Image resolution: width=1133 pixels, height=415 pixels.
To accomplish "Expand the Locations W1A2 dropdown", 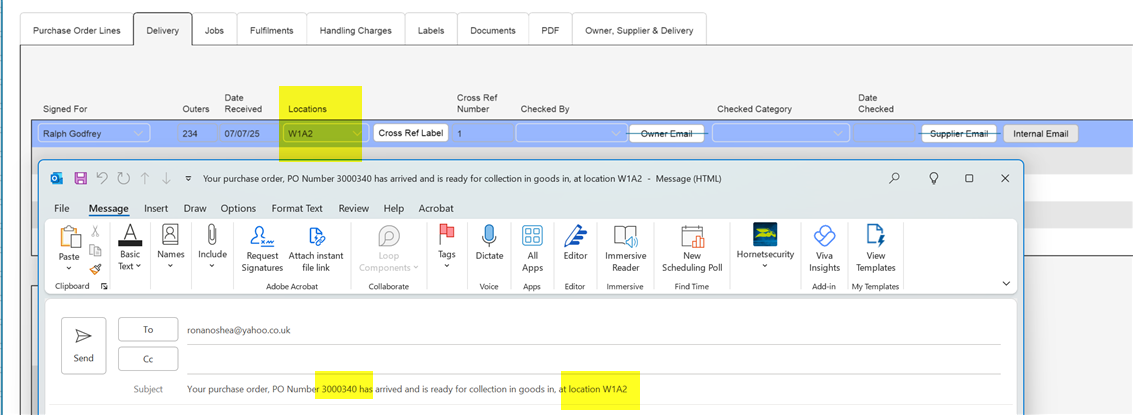I will [x=356, y=134].
